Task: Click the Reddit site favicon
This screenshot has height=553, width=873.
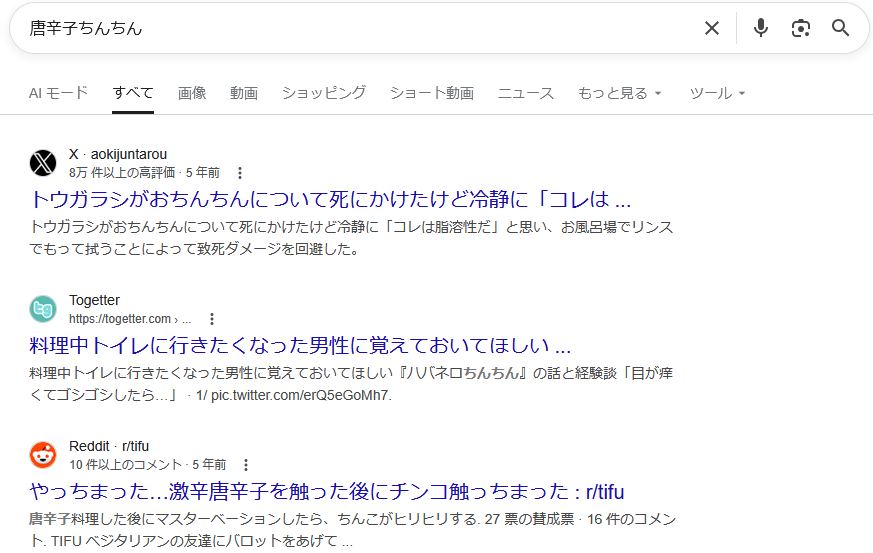Action: [x=43, y=455]
